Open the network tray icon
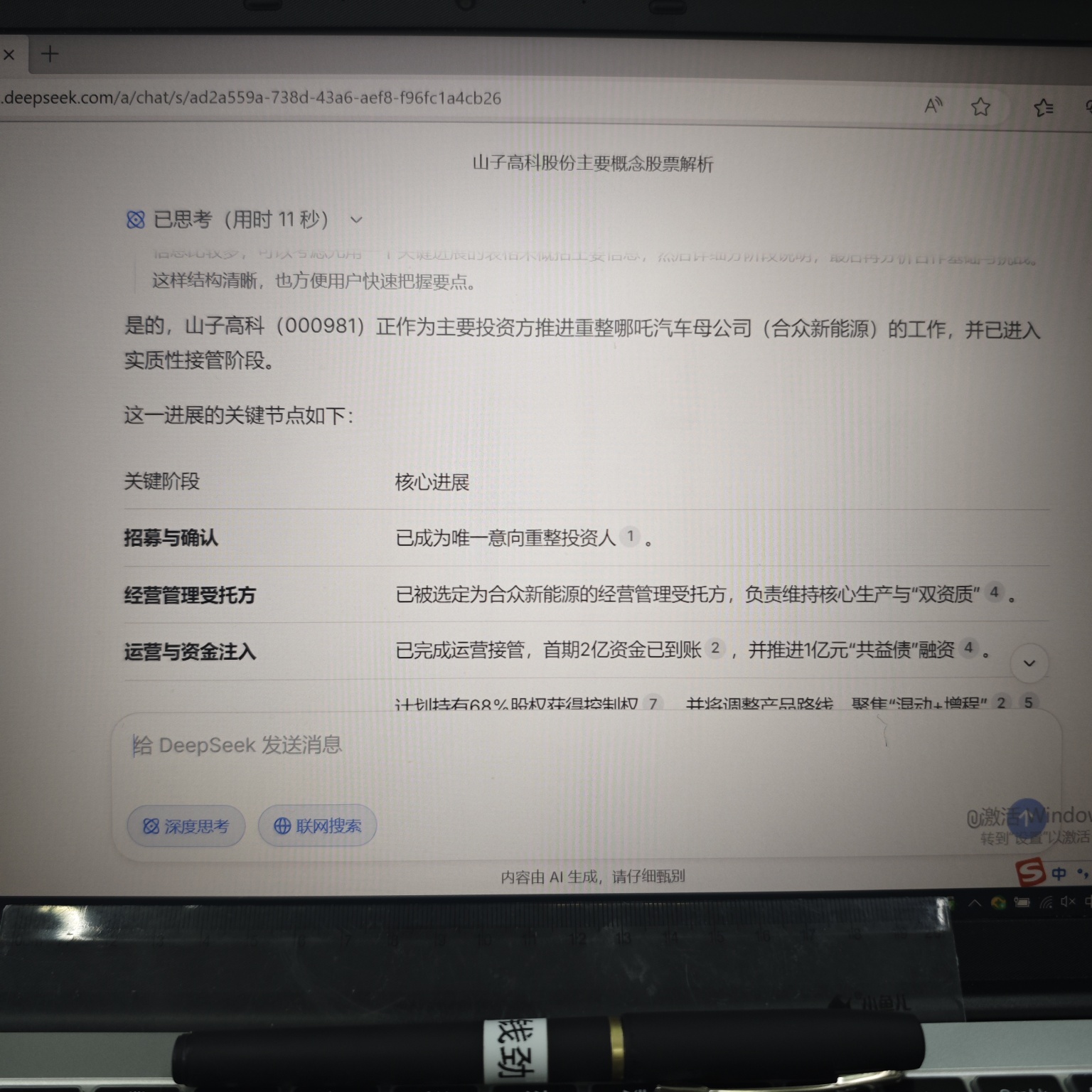 tap(1046, 902)
